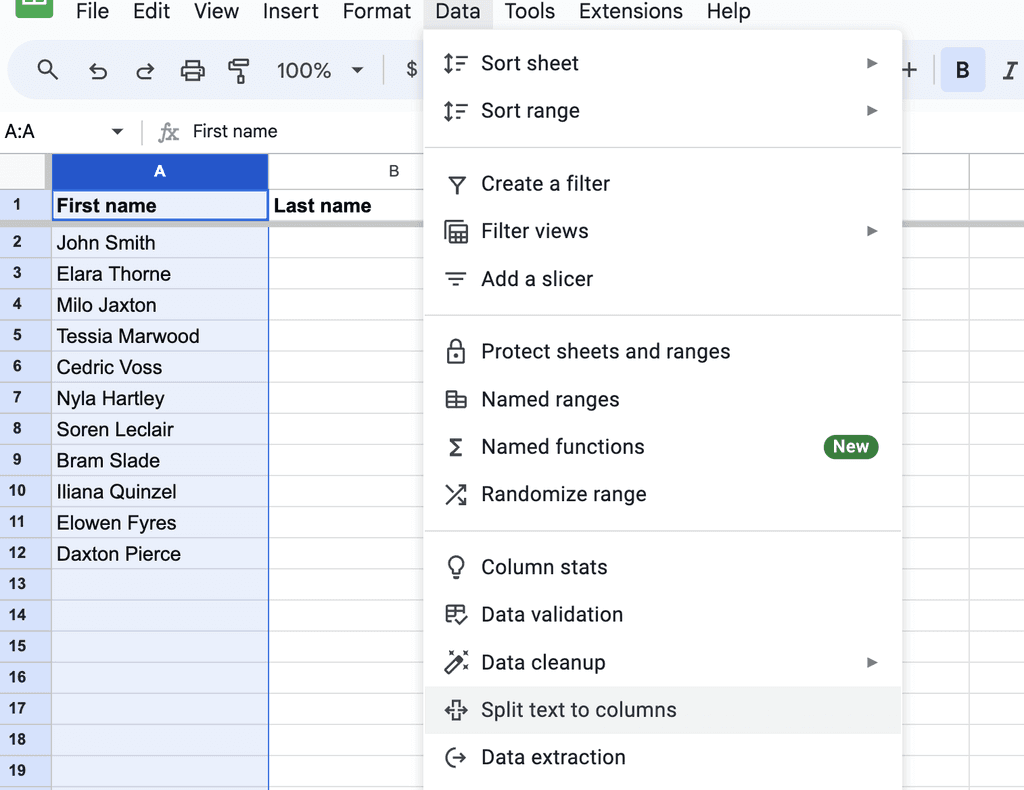1024x790 pixels.
Task: Toggle bold formatting
Action: point(962,70)
